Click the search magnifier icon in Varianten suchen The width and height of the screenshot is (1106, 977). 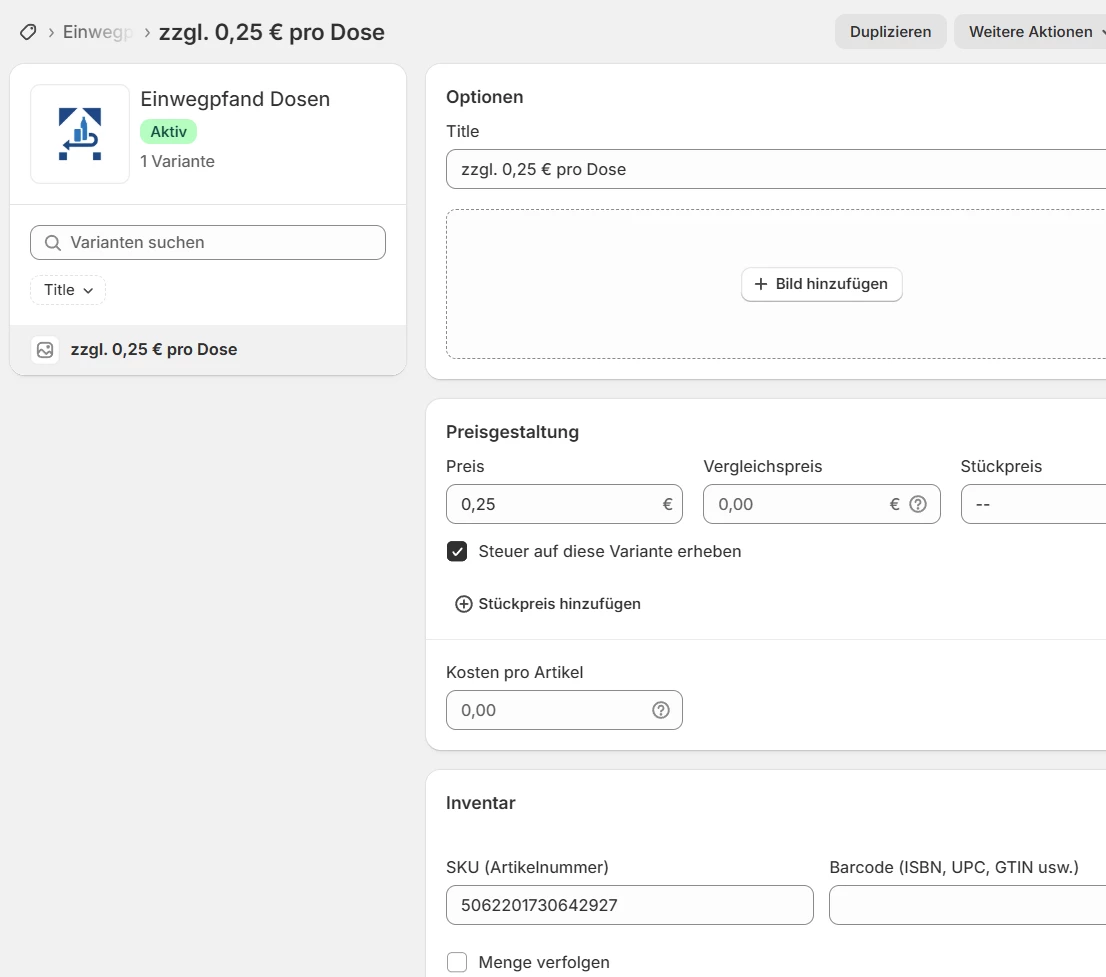tap(53, 243)
